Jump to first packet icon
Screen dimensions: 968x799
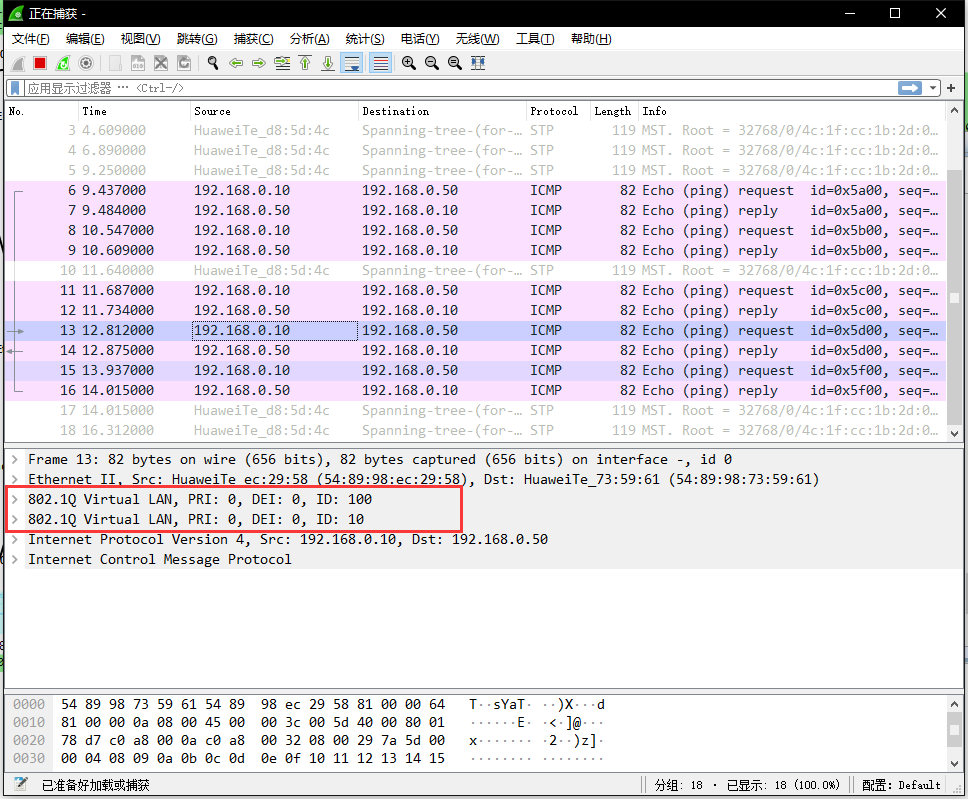point(305,63)
